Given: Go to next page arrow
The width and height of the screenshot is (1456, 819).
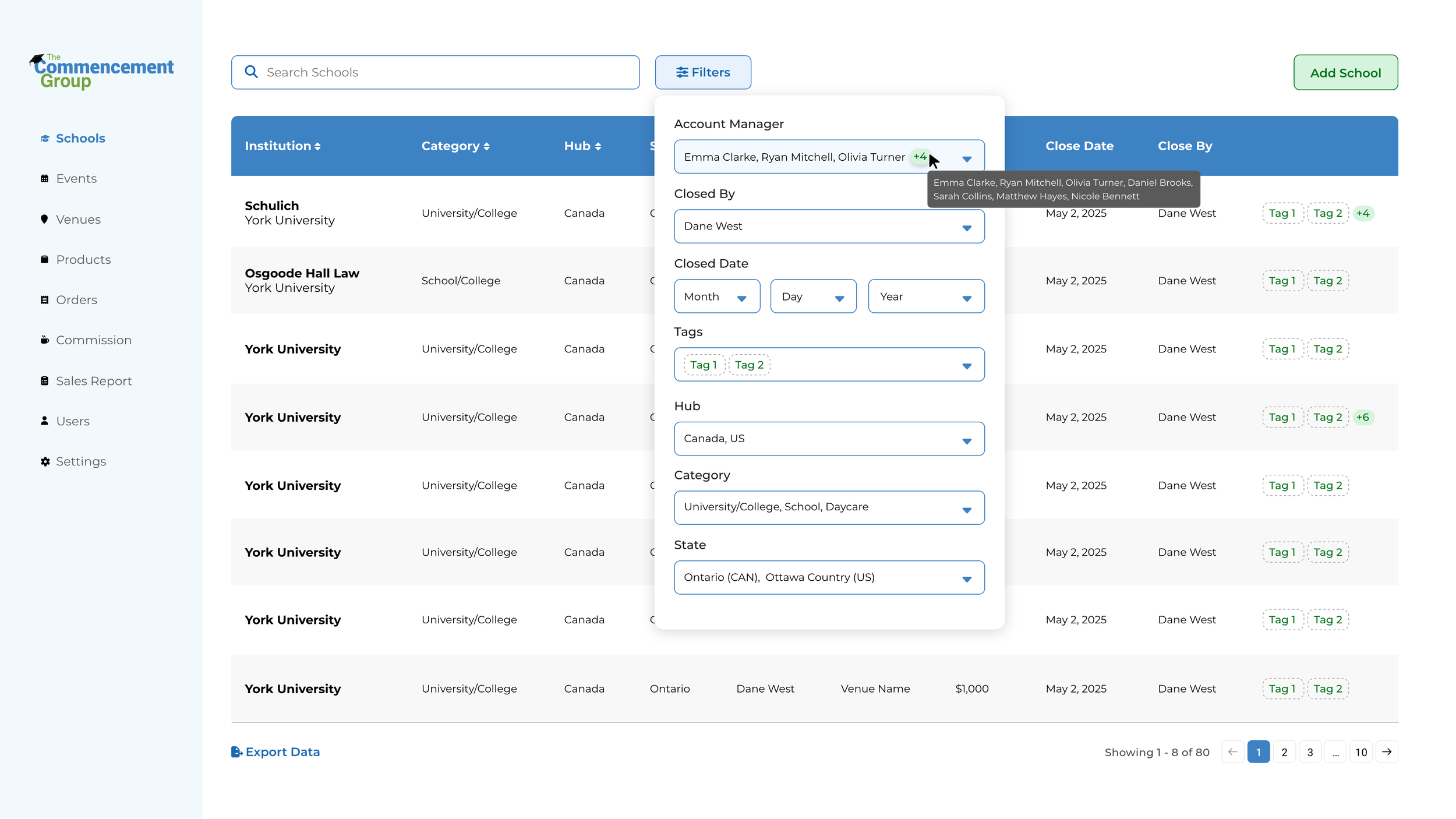Looking at the screenshot, I should pyautogui.click(x=1387, y=752).
